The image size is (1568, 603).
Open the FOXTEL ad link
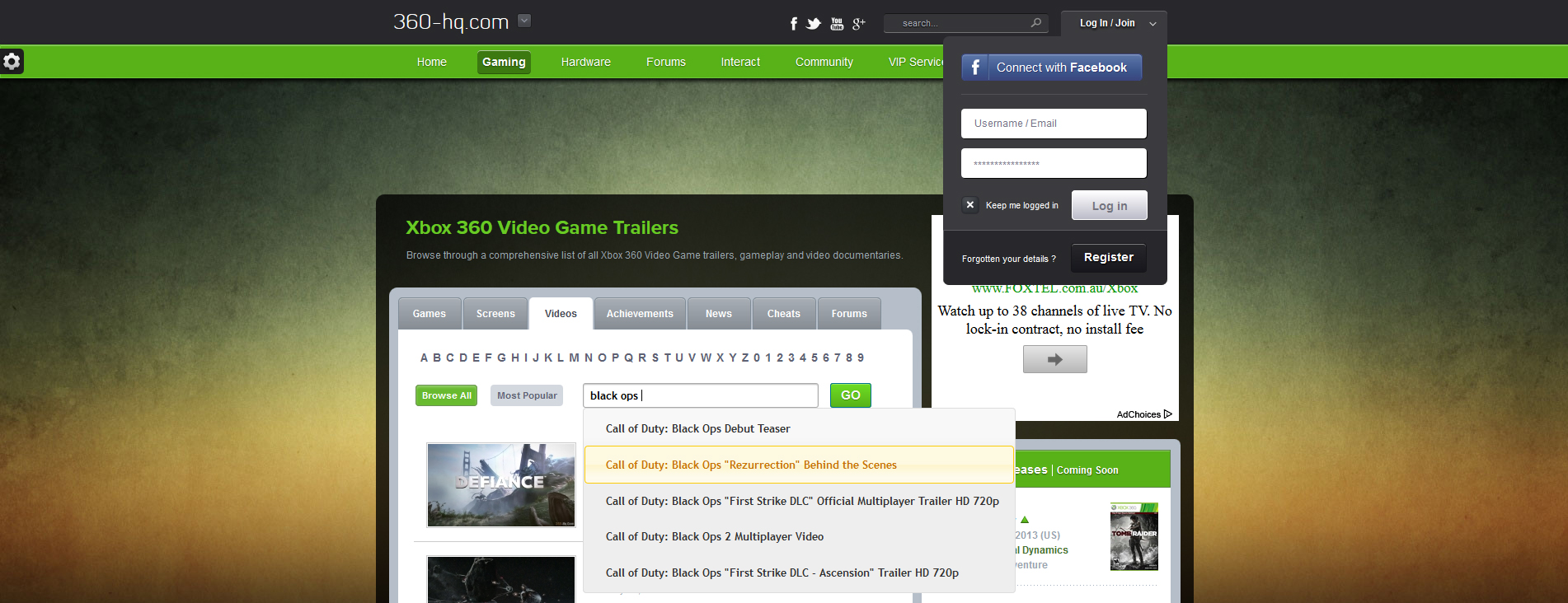[x=1054, y=288]
